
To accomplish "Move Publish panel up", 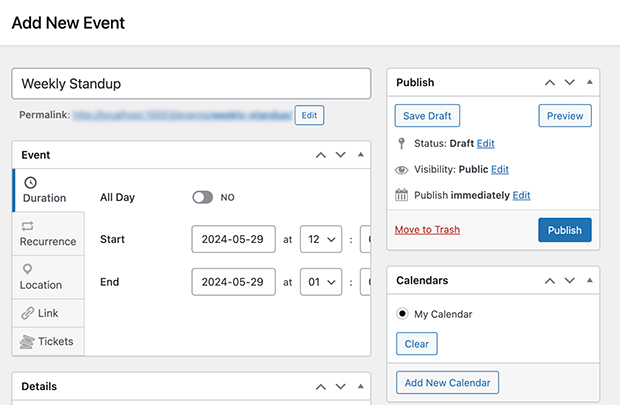I will [550, 83].
